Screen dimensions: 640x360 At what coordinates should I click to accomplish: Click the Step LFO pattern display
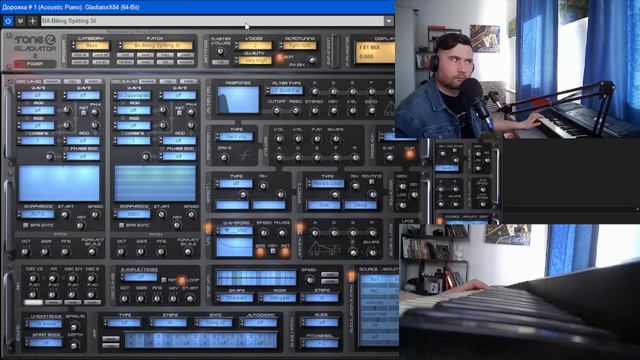(256, 278)
